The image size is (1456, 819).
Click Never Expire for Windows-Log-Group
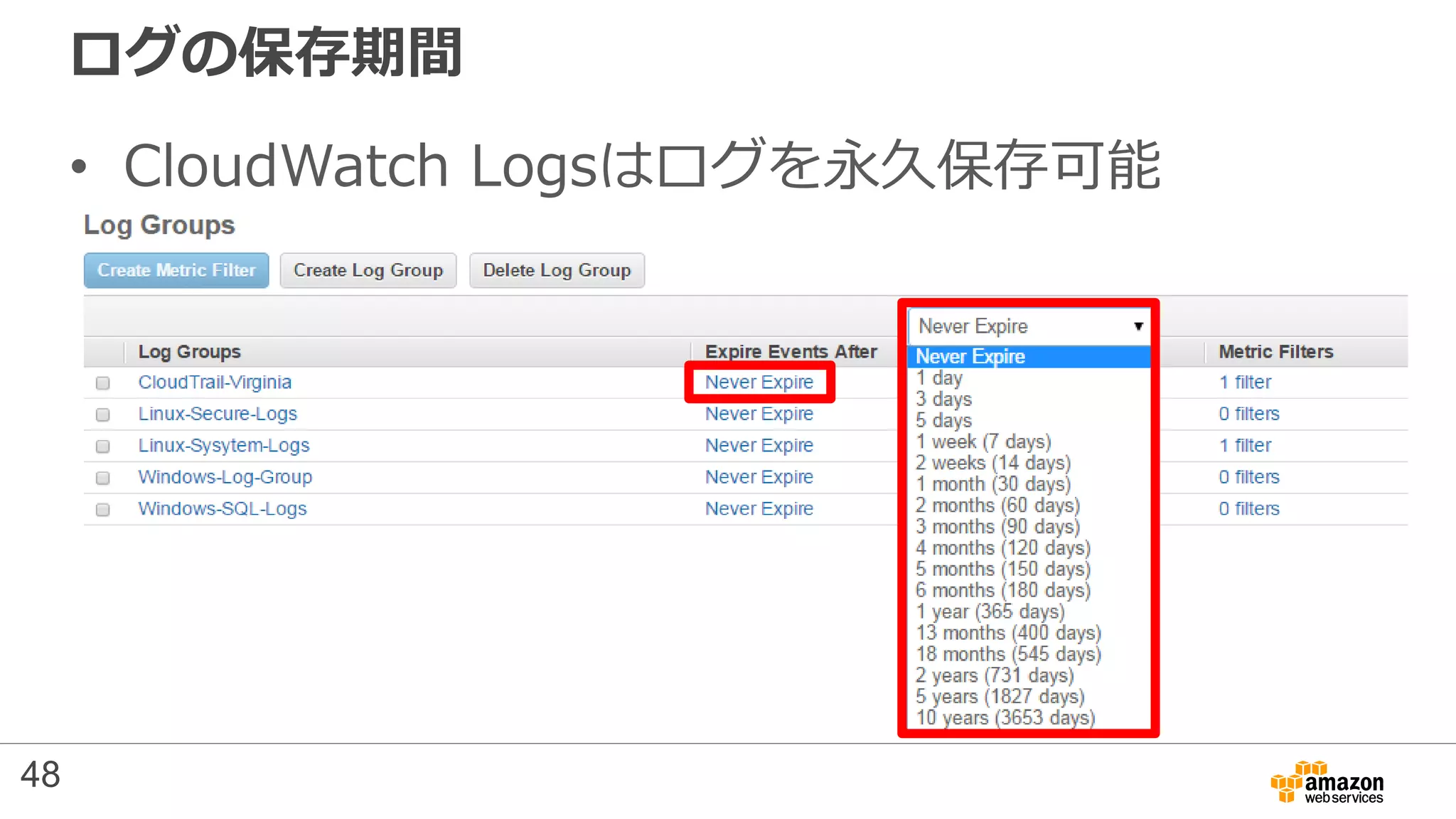point(759,477)
